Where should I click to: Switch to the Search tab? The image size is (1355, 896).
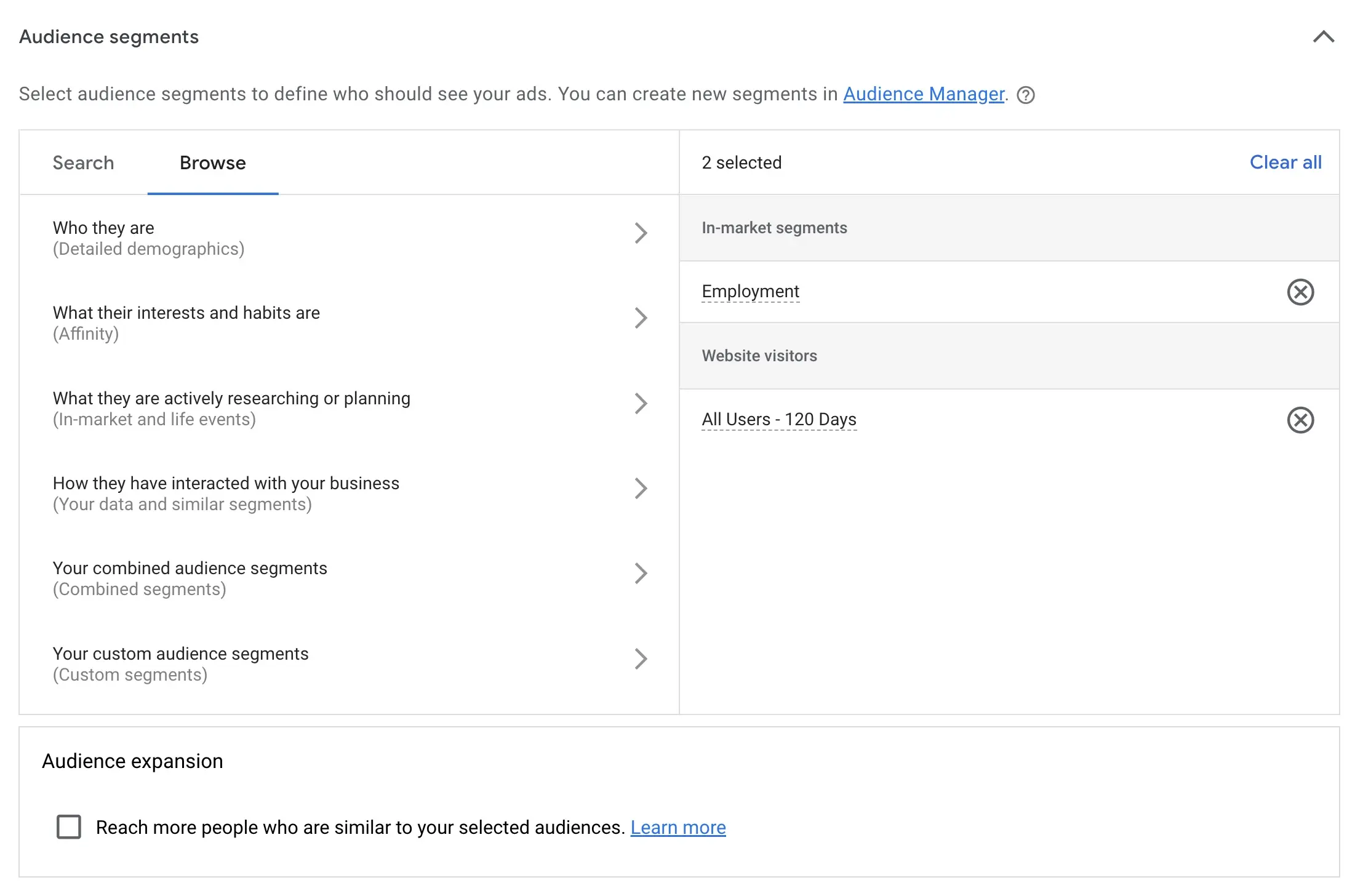(x=83, y=163)
